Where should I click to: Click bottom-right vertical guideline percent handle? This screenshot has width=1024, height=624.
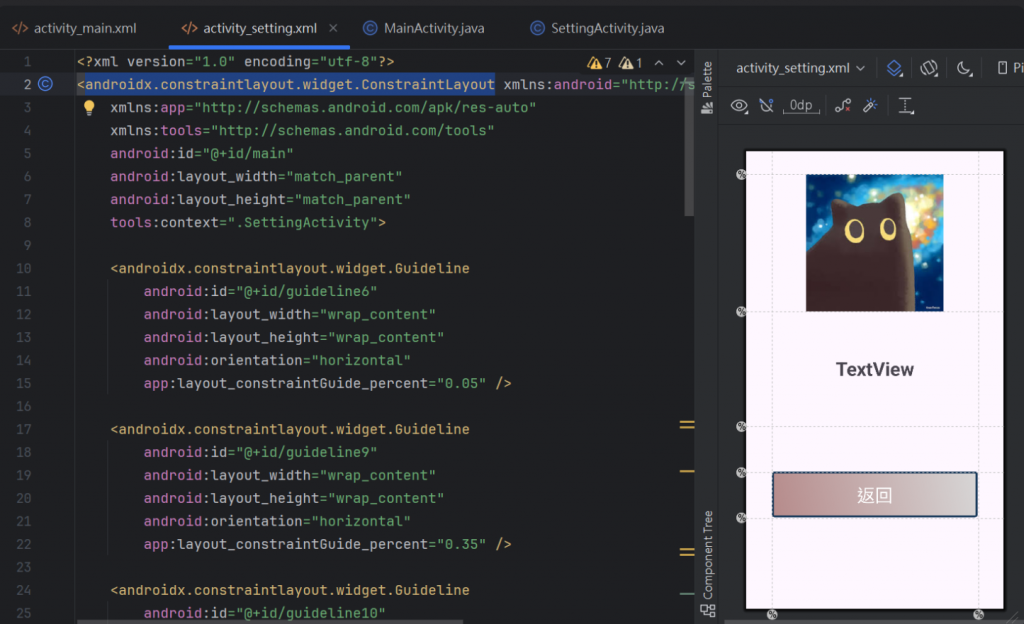(978, 614)
